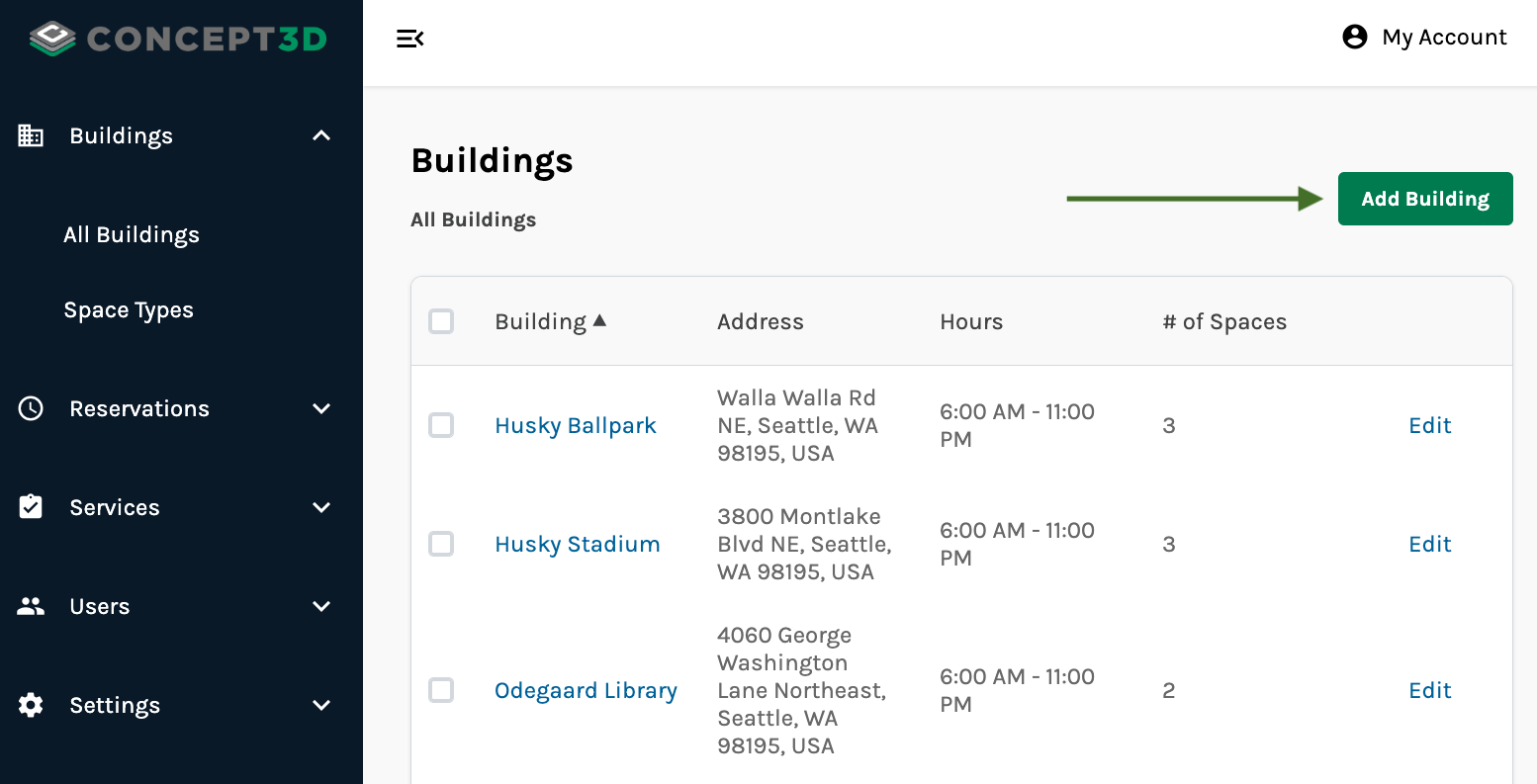Click the Buildings icon in the sidebar
This screenshot has height=784, width=1537.
coord(31,135)
